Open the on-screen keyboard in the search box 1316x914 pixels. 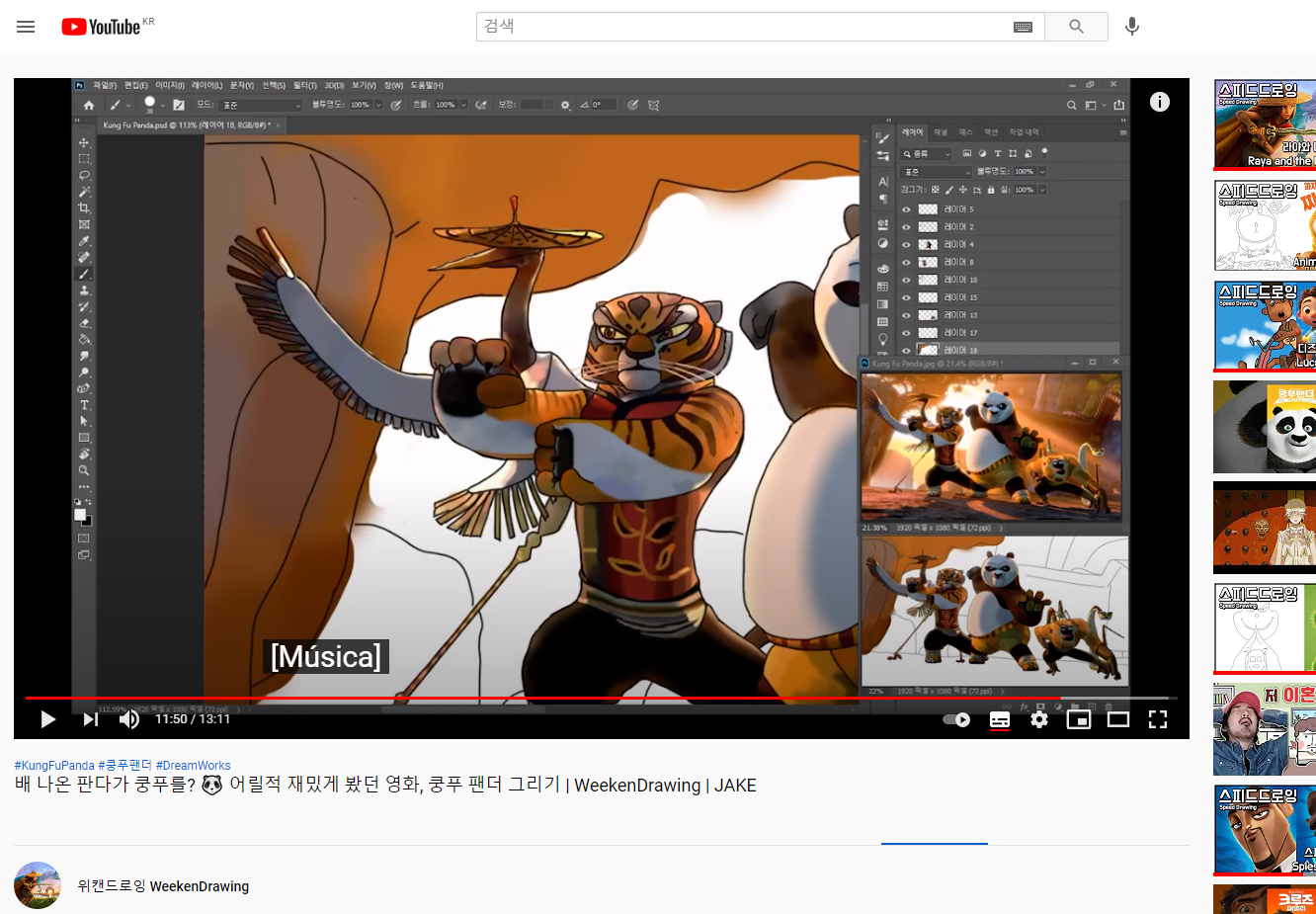(x=1023, y=27)
